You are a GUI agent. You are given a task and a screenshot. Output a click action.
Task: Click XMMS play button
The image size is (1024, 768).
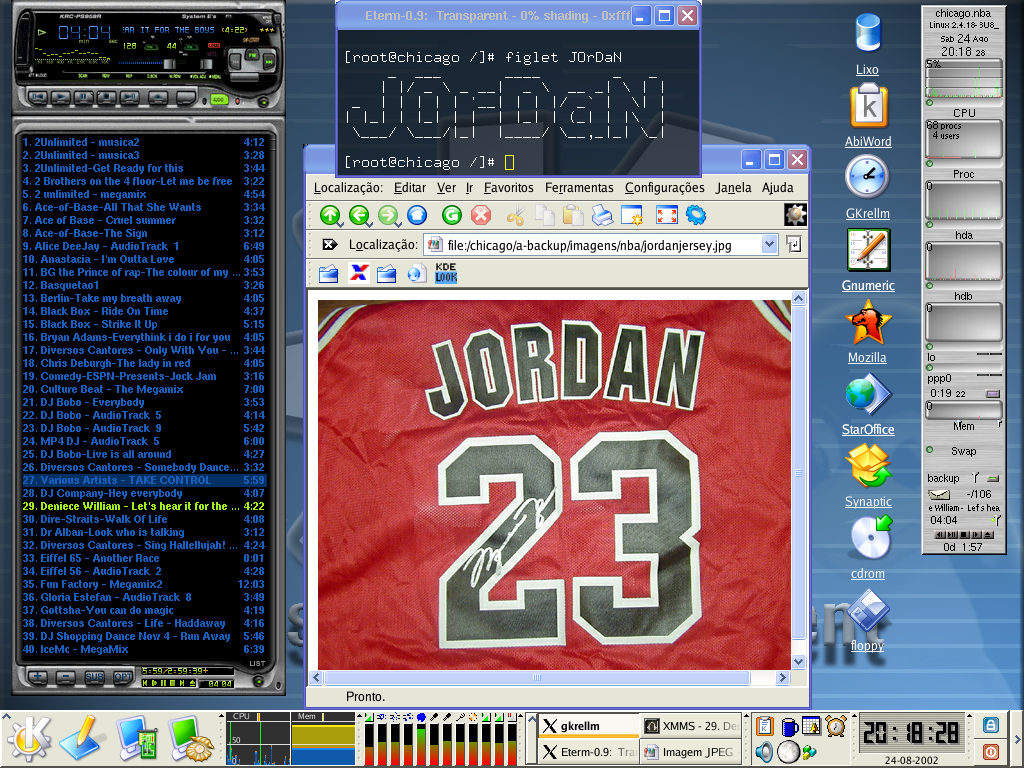coord(61,97)
